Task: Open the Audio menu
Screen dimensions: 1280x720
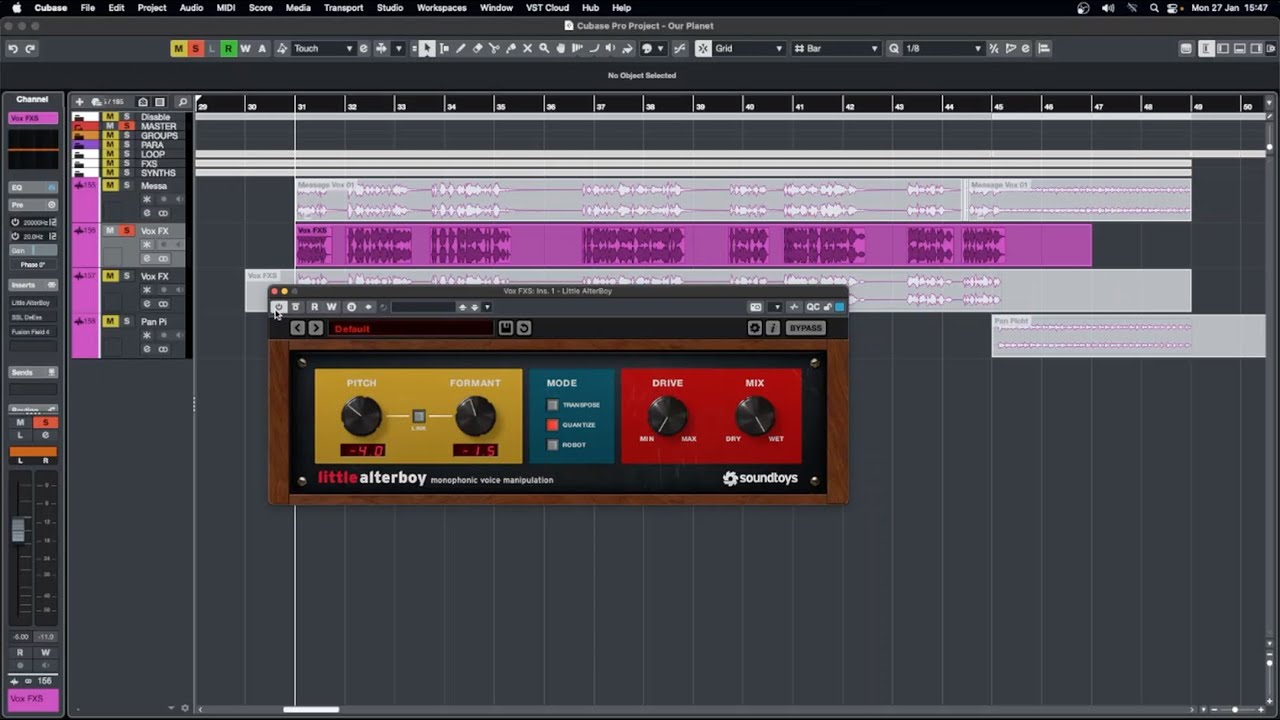Action: pyautogui.click(x=191, y=8)
